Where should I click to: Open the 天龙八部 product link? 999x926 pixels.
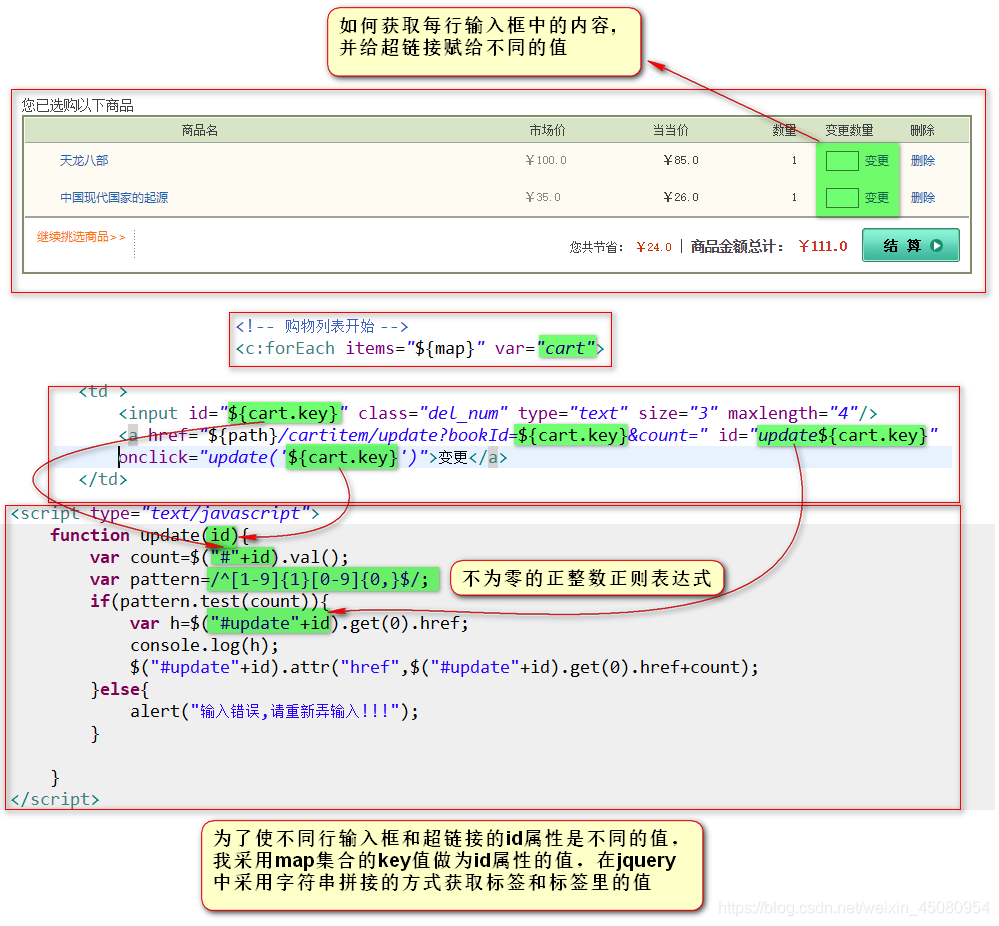83,161
